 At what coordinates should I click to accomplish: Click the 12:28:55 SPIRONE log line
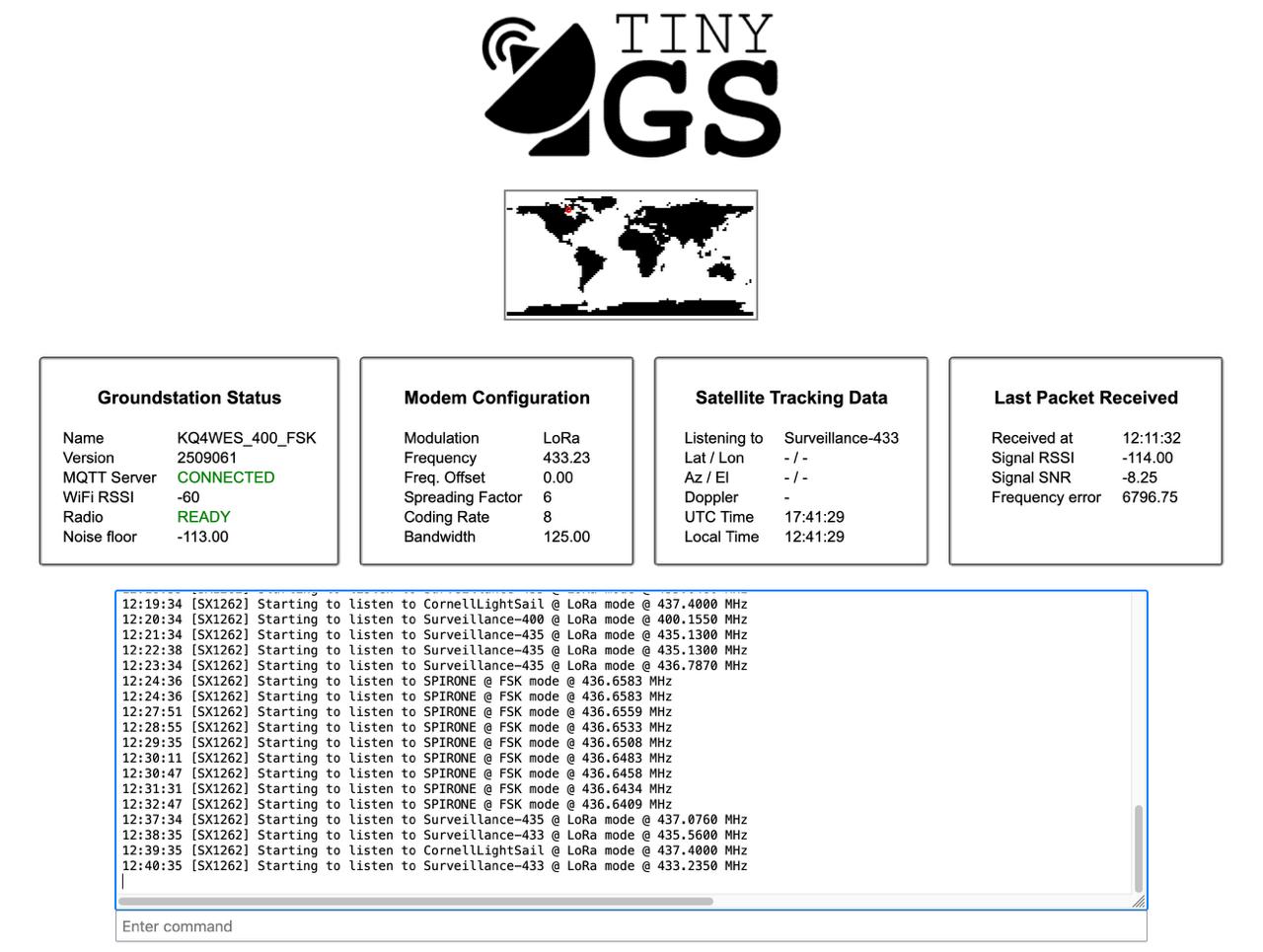pos(397,728)
